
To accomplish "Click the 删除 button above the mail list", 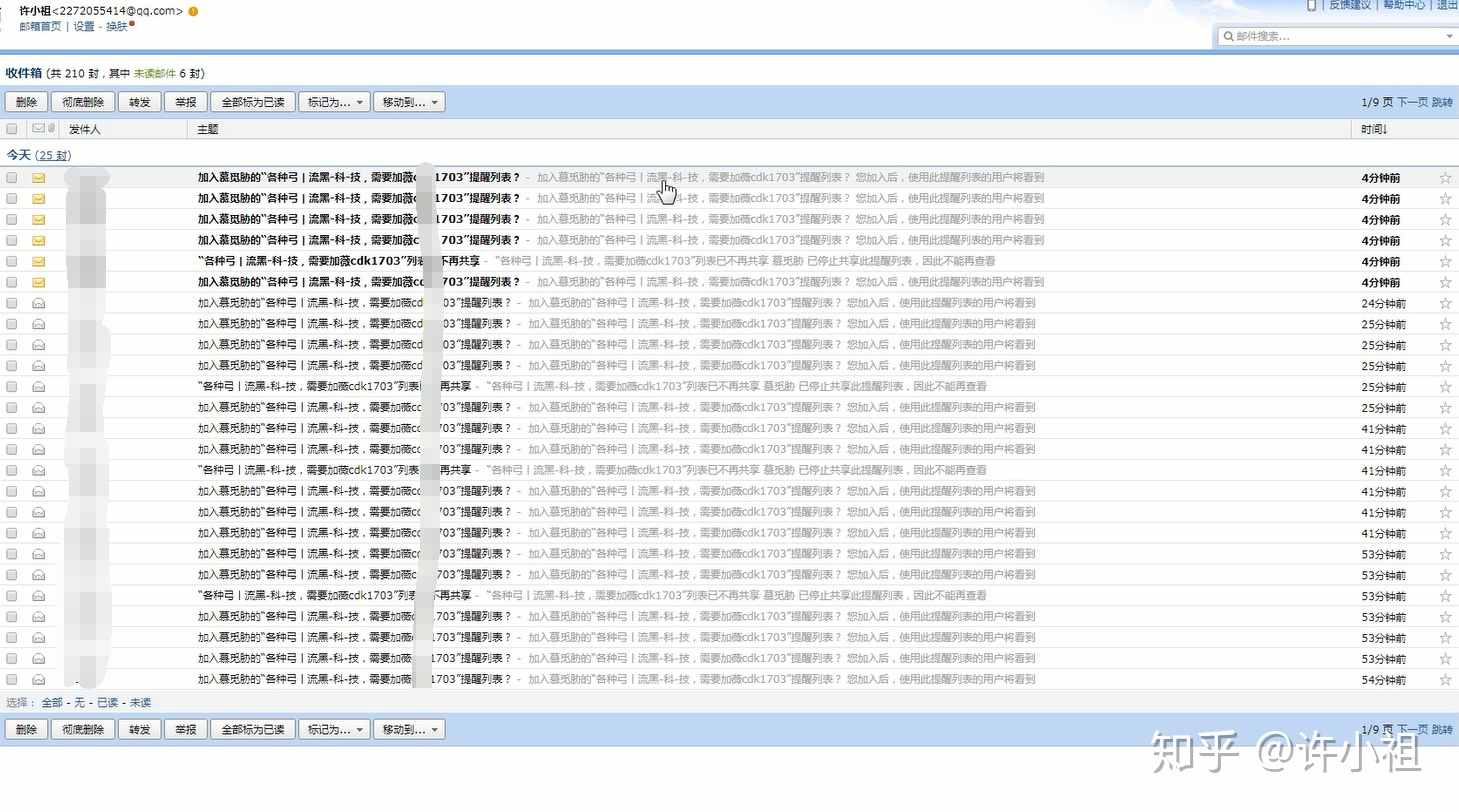I will pos(26,102).
